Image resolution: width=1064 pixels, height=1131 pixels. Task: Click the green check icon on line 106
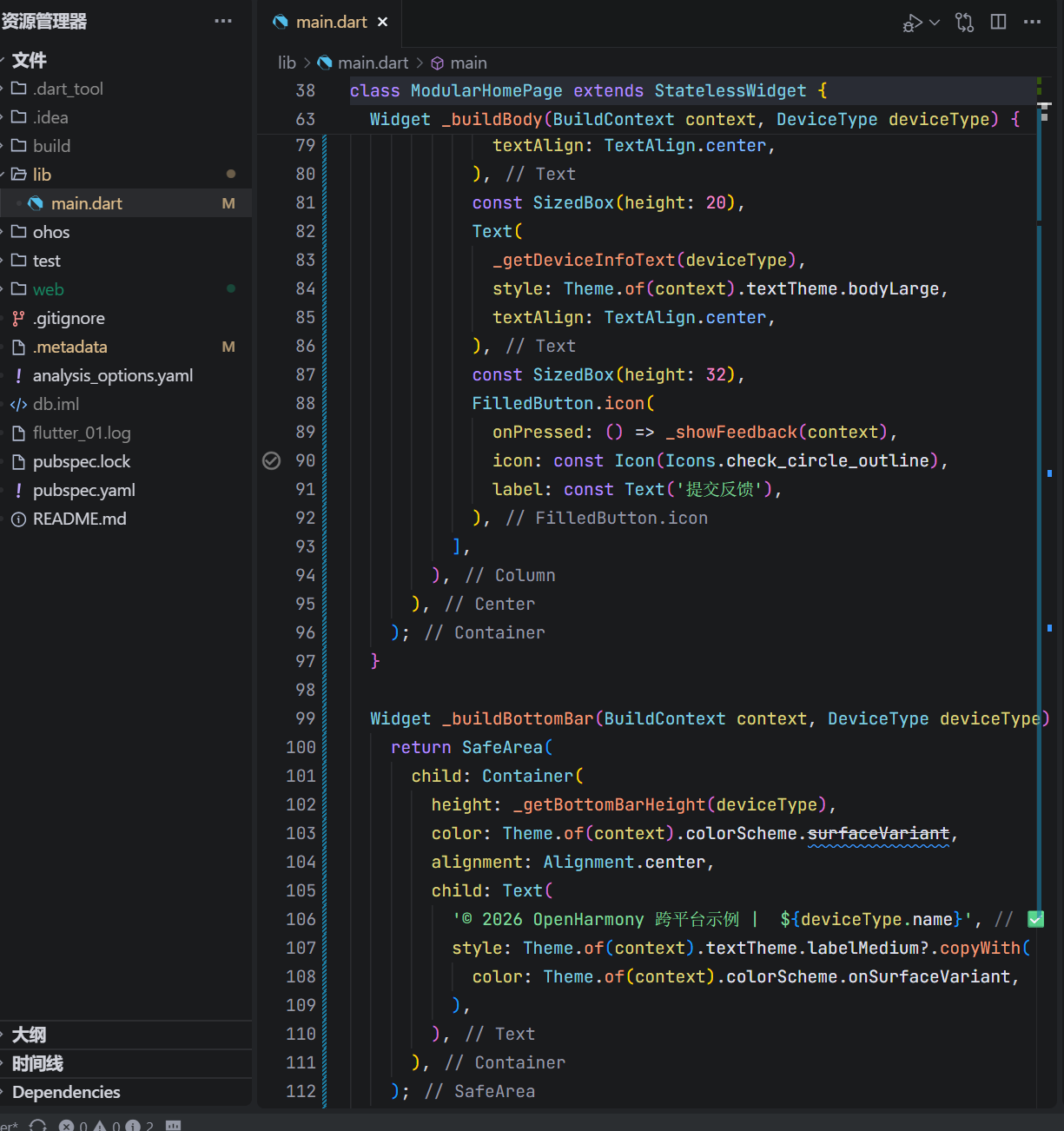[x=1035, y=919]
